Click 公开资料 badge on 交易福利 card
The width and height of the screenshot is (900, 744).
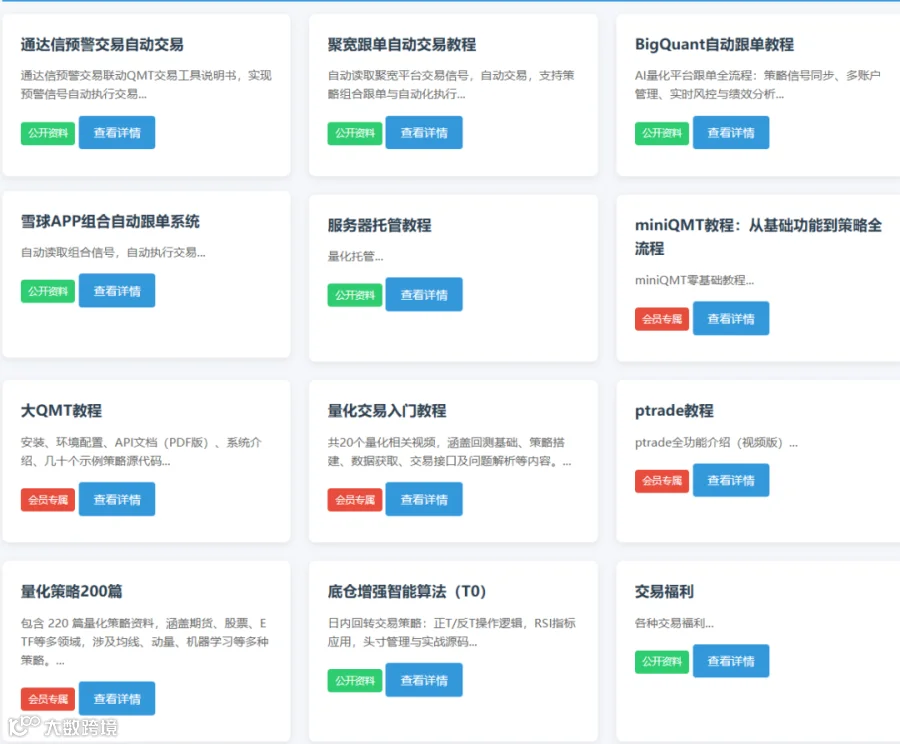pos(662,662)
